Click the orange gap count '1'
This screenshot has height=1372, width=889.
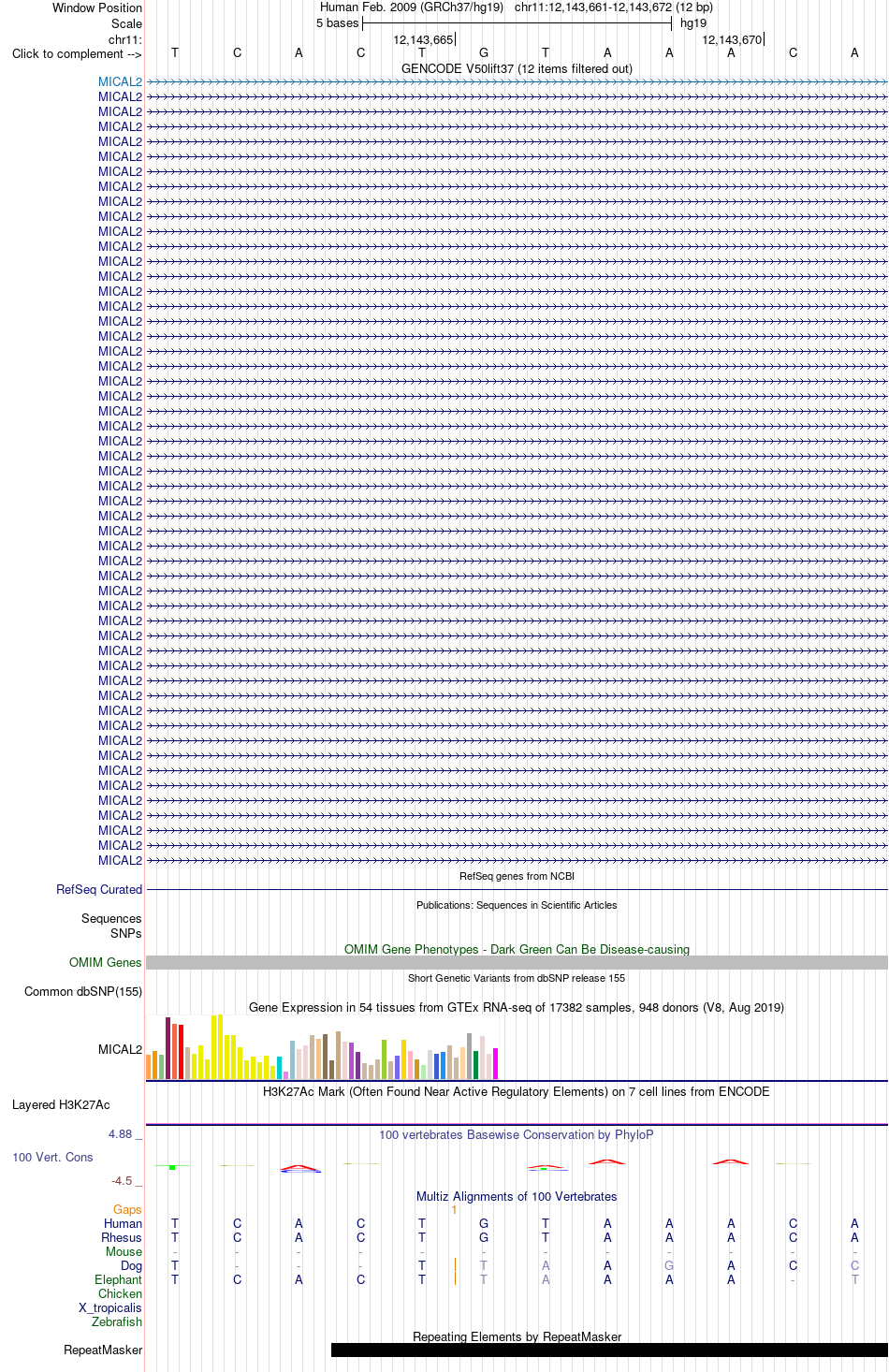[x=455, y=1209]
